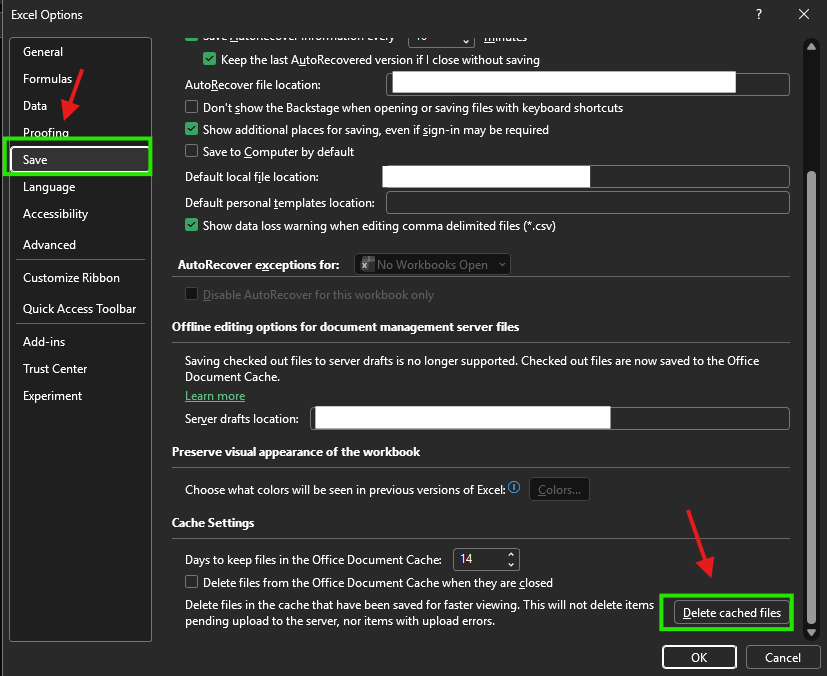Click the scrollbar down arrow
Image resolution: width=827 pixels, height=676 pixels.
811,632
